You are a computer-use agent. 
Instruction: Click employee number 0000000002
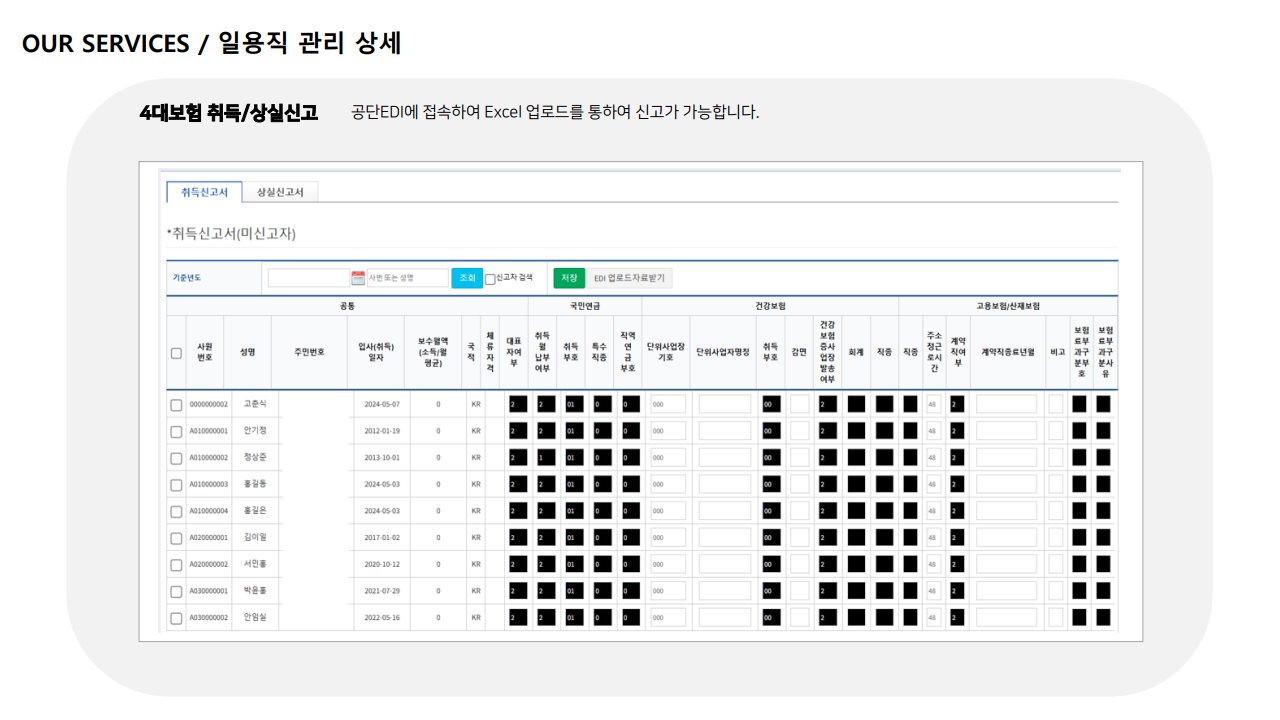pyautogui.click(x=209, y=405)
